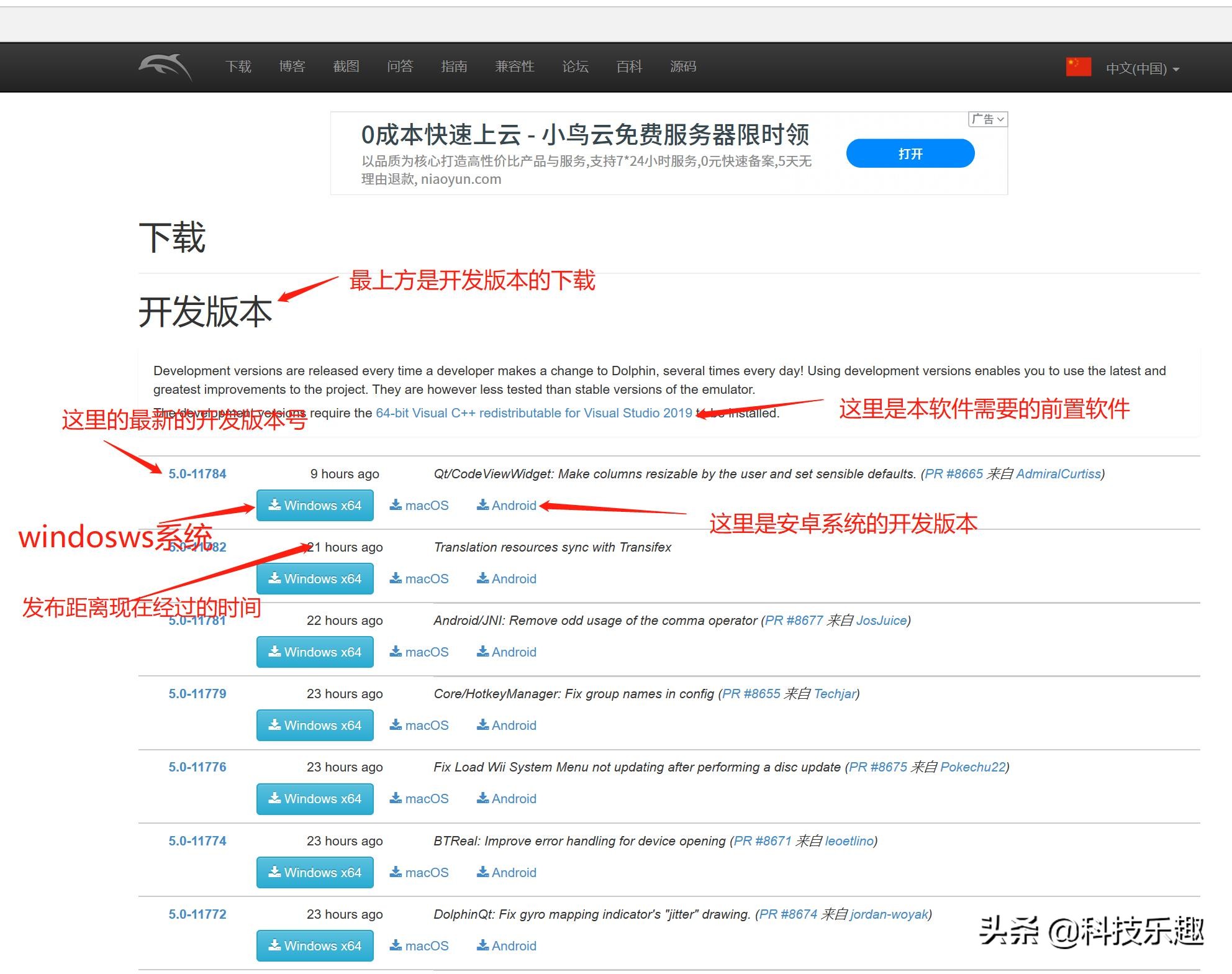The image size is (1232, 974).
Task: Select the 源码 navigation menu item
Action: 682,66
